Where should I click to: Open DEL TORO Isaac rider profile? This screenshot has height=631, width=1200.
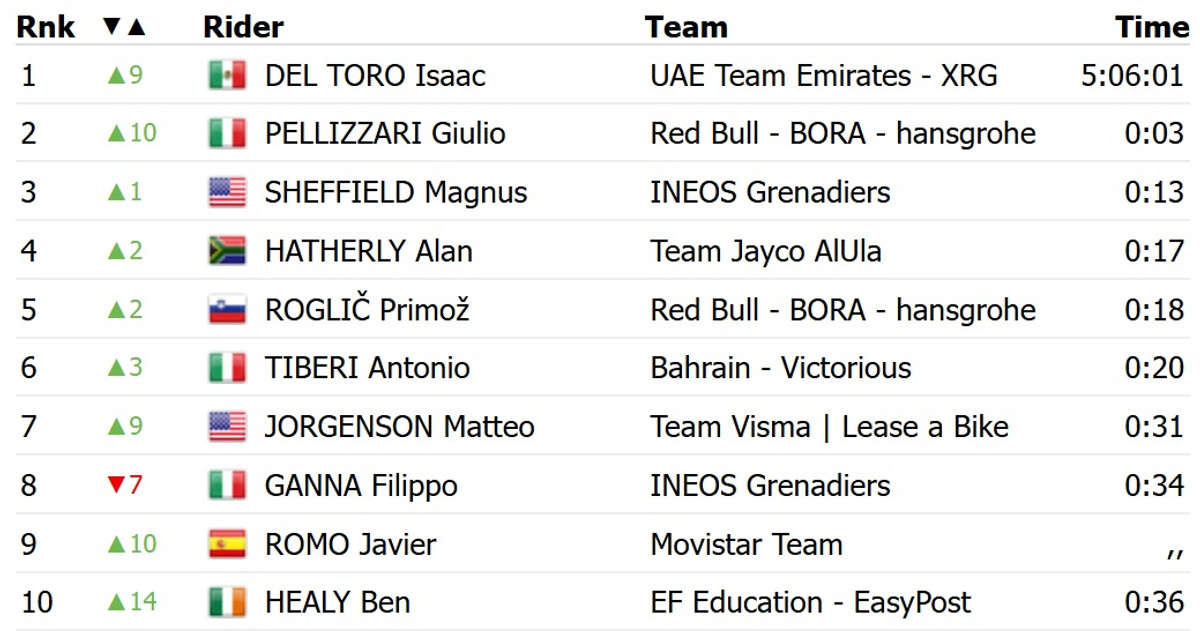[x=375, y=75]
